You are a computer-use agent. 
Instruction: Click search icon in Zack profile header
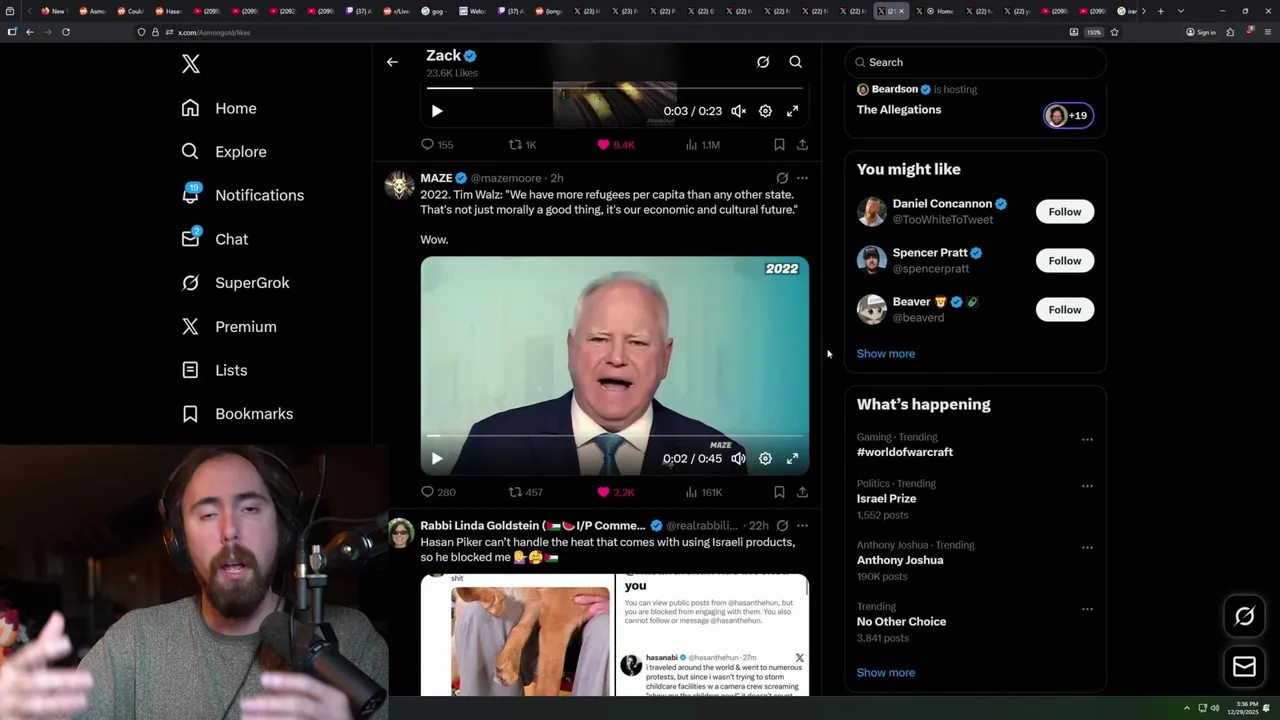pyautogui.click(x=796, y=62)
